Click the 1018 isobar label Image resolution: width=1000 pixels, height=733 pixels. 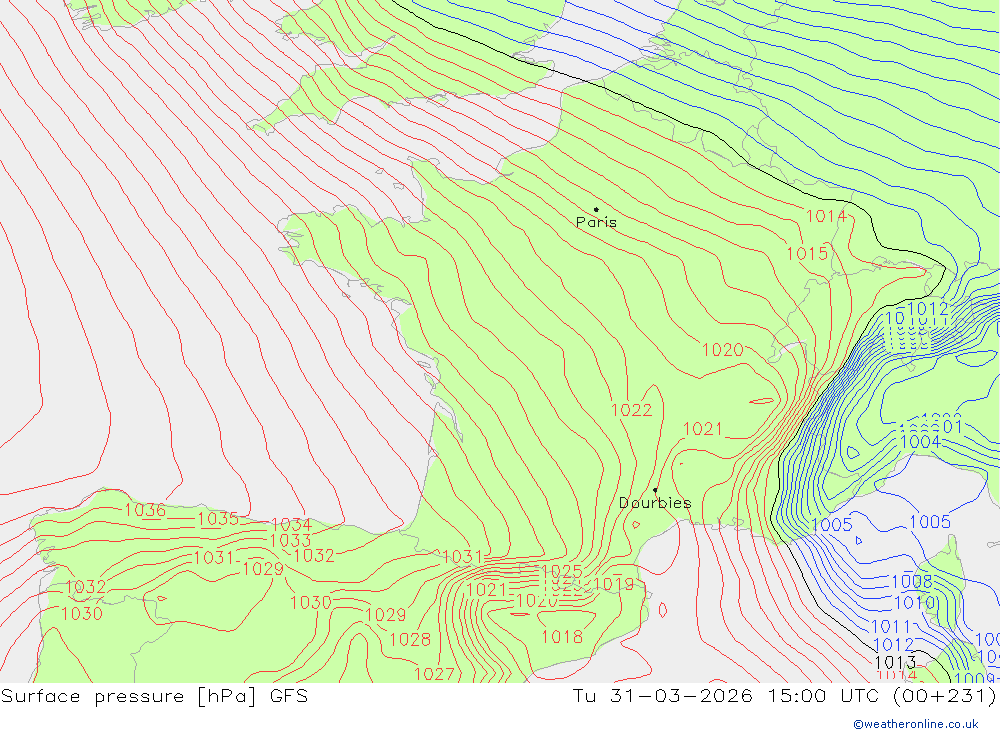coord(562,637)
